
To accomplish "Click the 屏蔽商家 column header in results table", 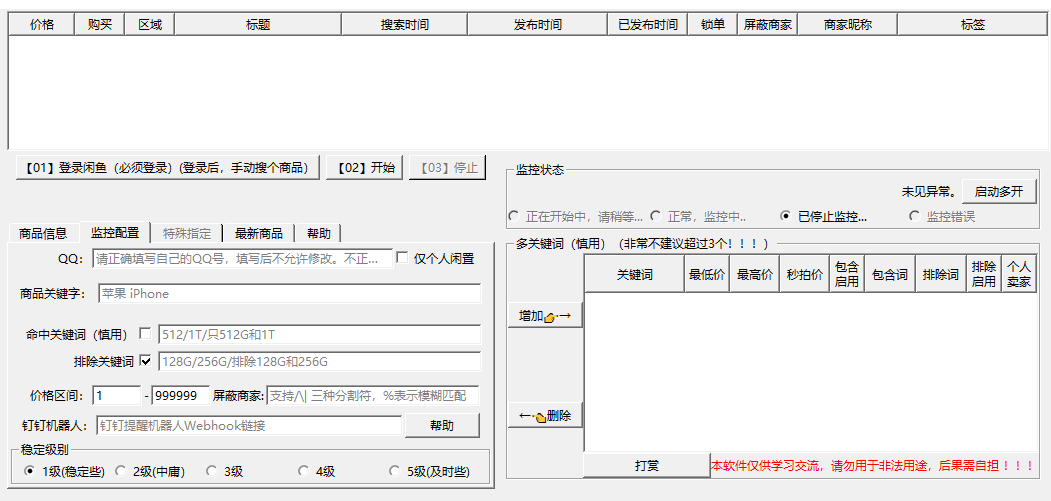I will click(x=767, y=25).
